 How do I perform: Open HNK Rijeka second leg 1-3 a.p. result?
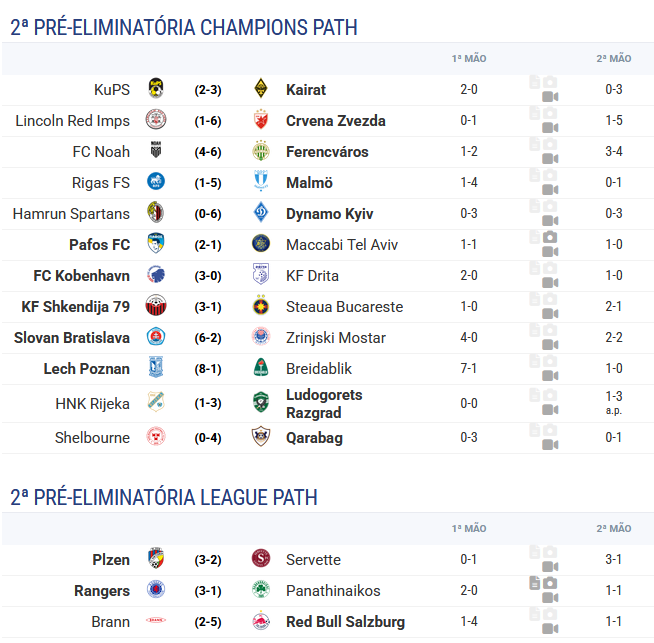click(614, 403)
